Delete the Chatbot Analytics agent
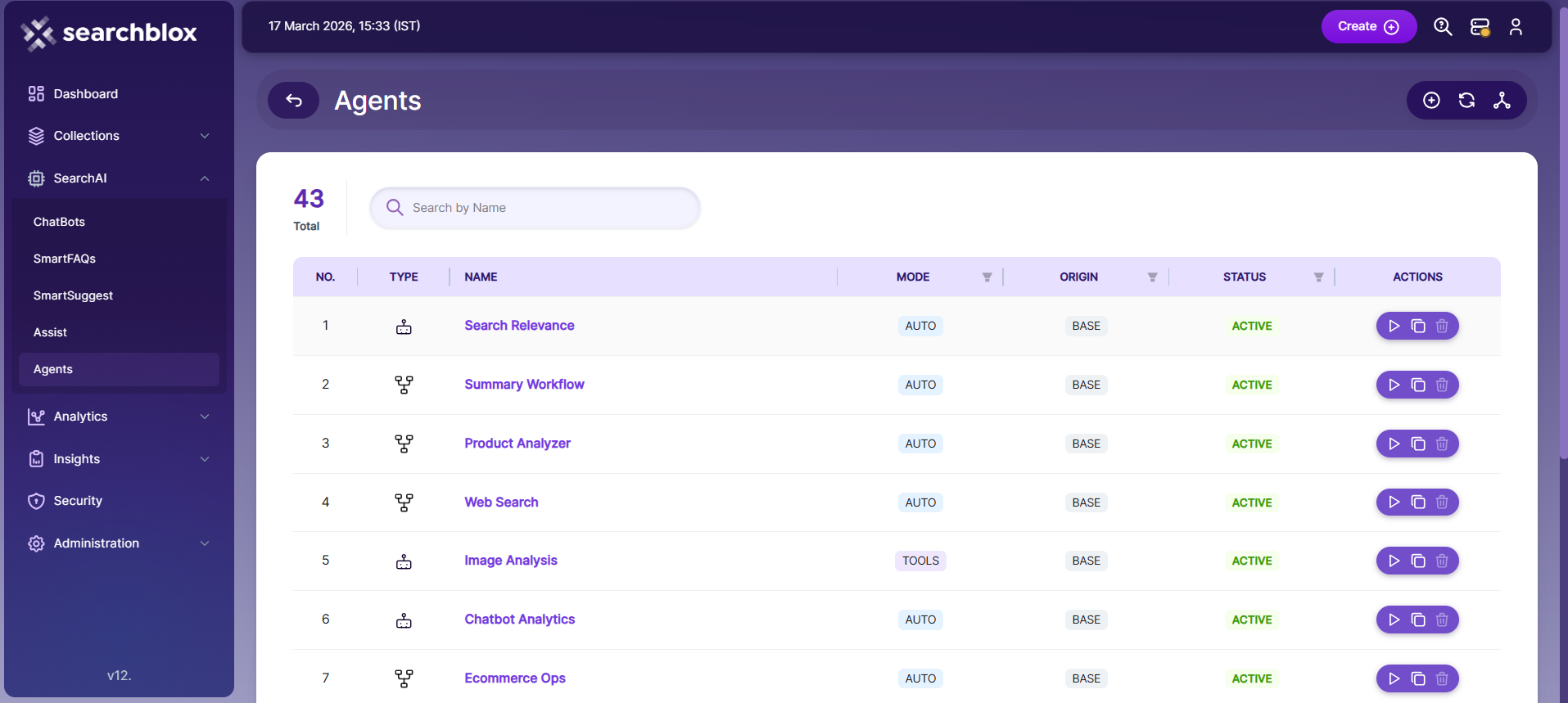Screen dimensions: 1568x703 point(1442,620)
